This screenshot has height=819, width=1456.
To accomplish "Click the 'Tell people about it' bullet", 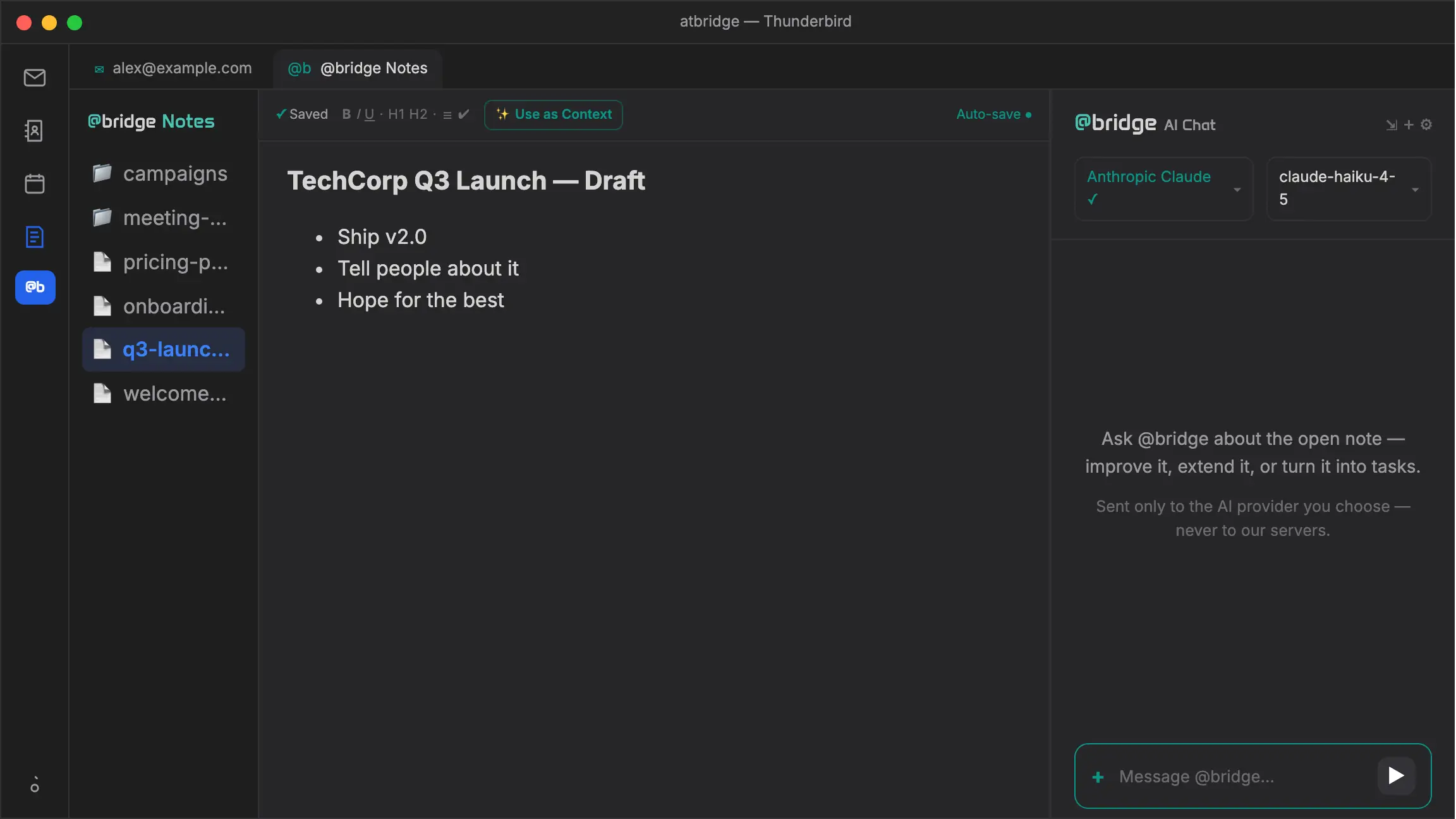I will [x=428, y=268].
